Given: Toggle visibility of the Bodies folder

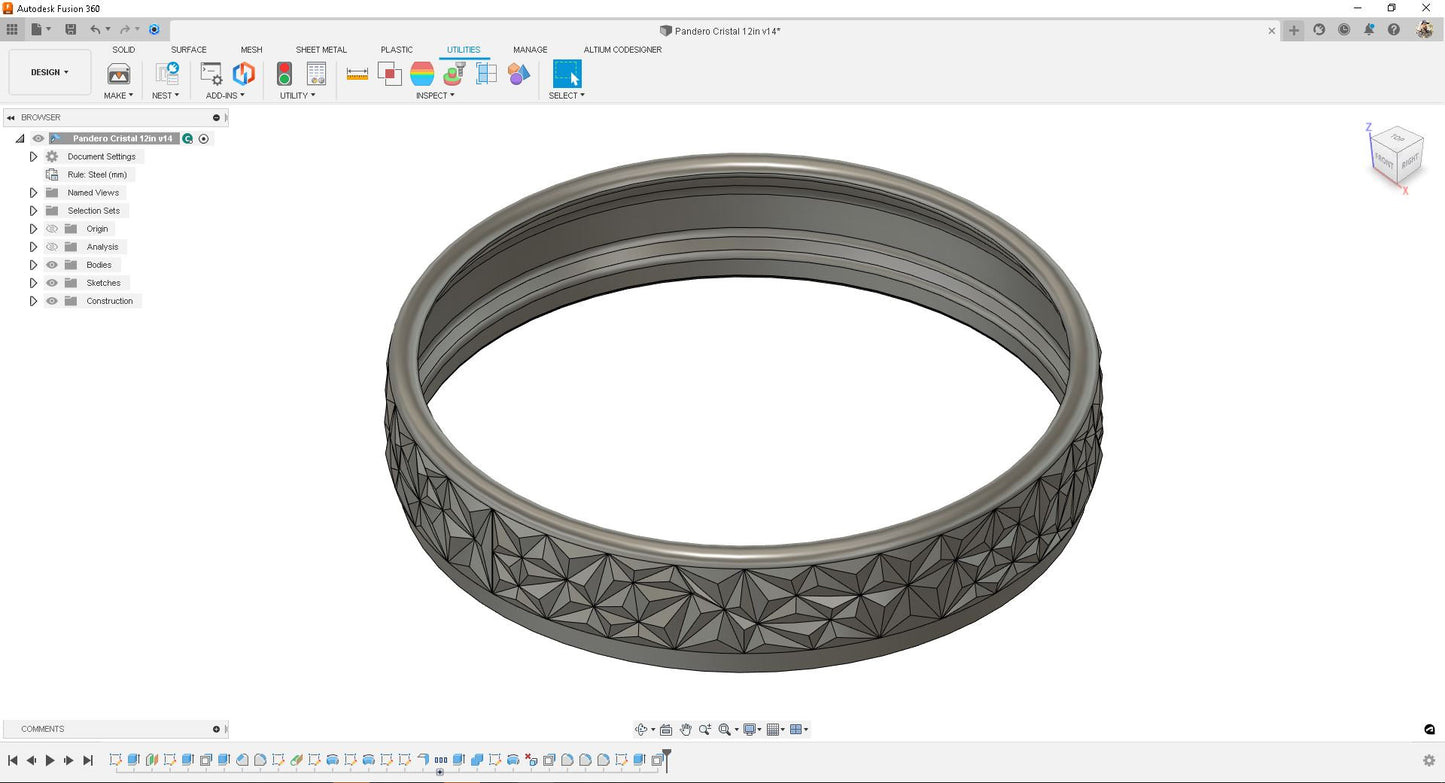Looking at the screenshot, I should (52, 265).
